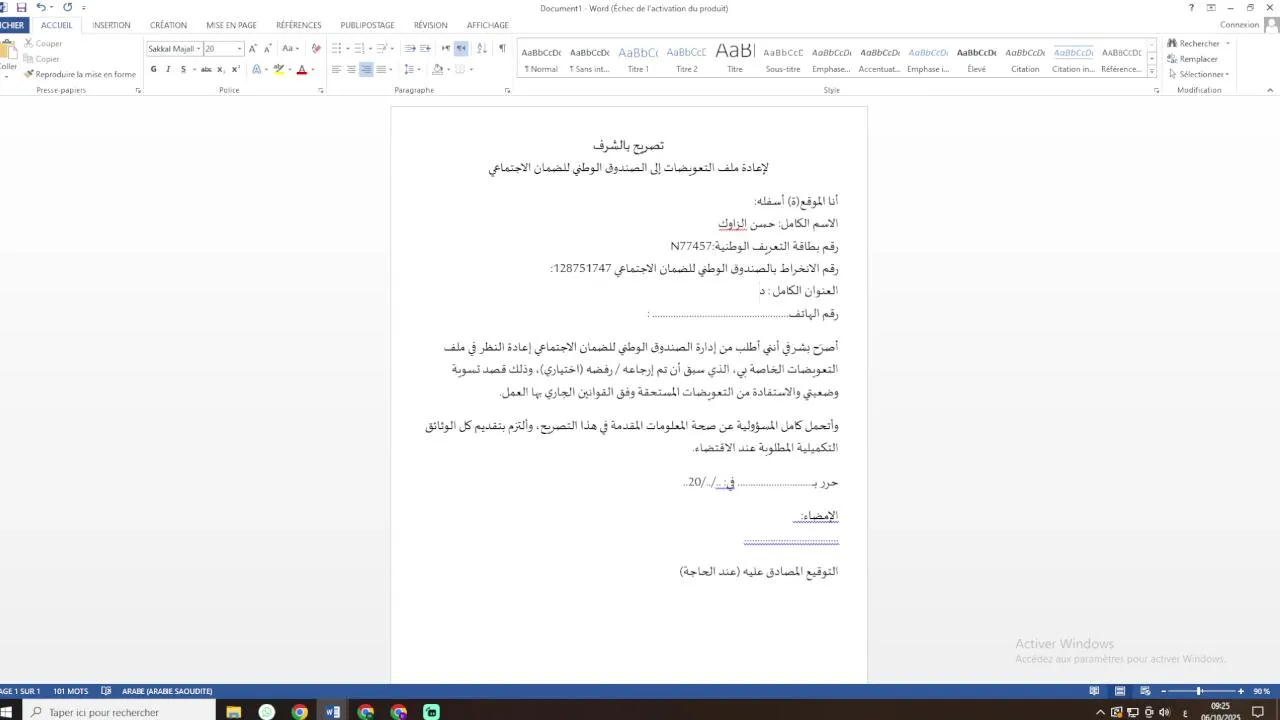Switch to the AFFICHAGE tab
Image resolution: width=1280 pixels, height=720 pixels.
[x=488, y=25]
